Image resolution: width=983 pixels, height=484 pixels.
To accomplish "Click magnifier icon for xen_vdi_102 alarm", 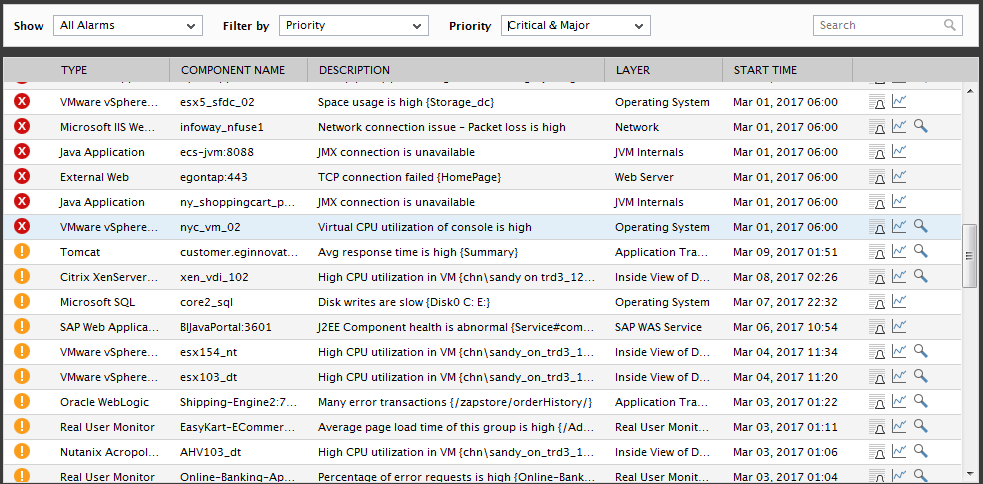I will point(920,276).
